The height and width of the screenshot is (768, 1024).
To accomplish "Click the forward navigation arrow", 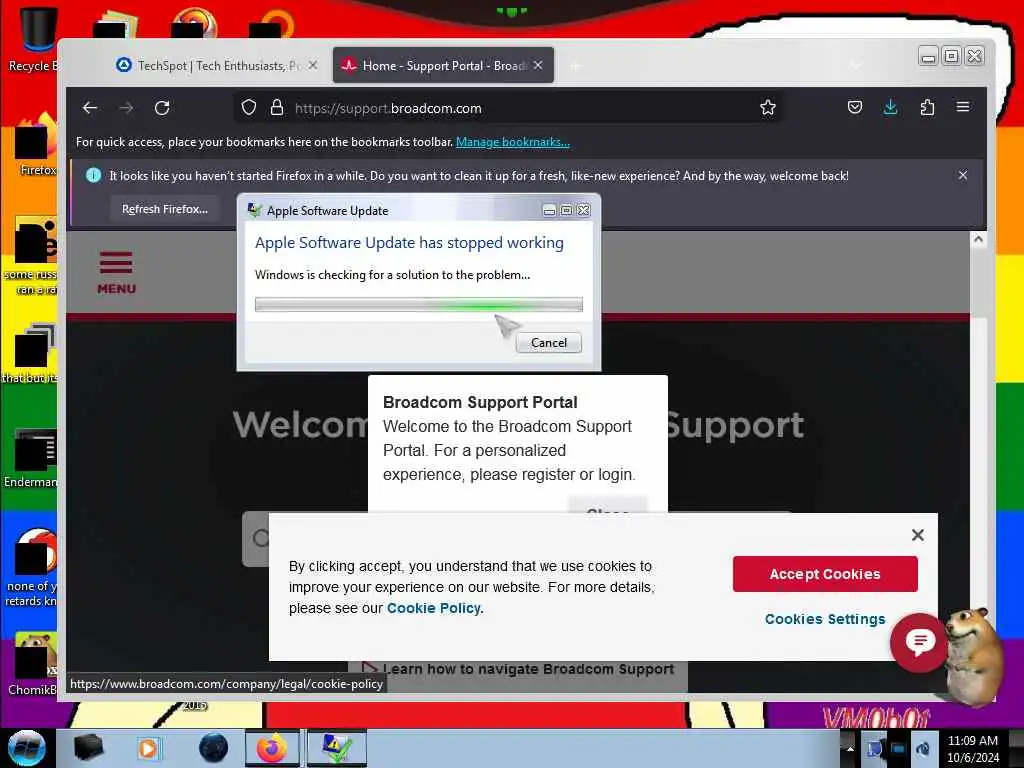I will pyautogui.click(x=126, y=108).
